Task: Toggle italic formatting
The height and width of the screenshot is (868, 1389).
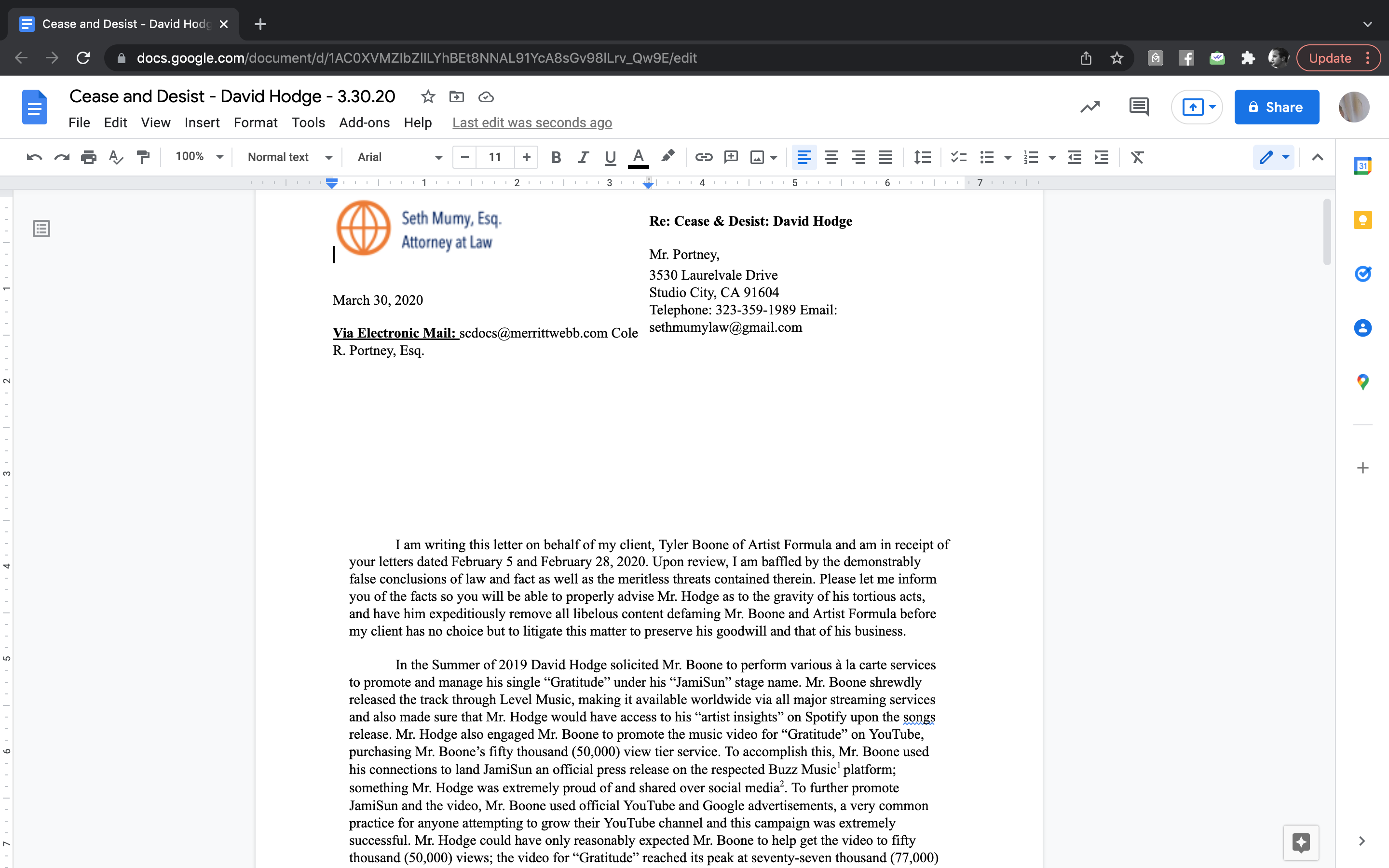Action: coord(583,157)
